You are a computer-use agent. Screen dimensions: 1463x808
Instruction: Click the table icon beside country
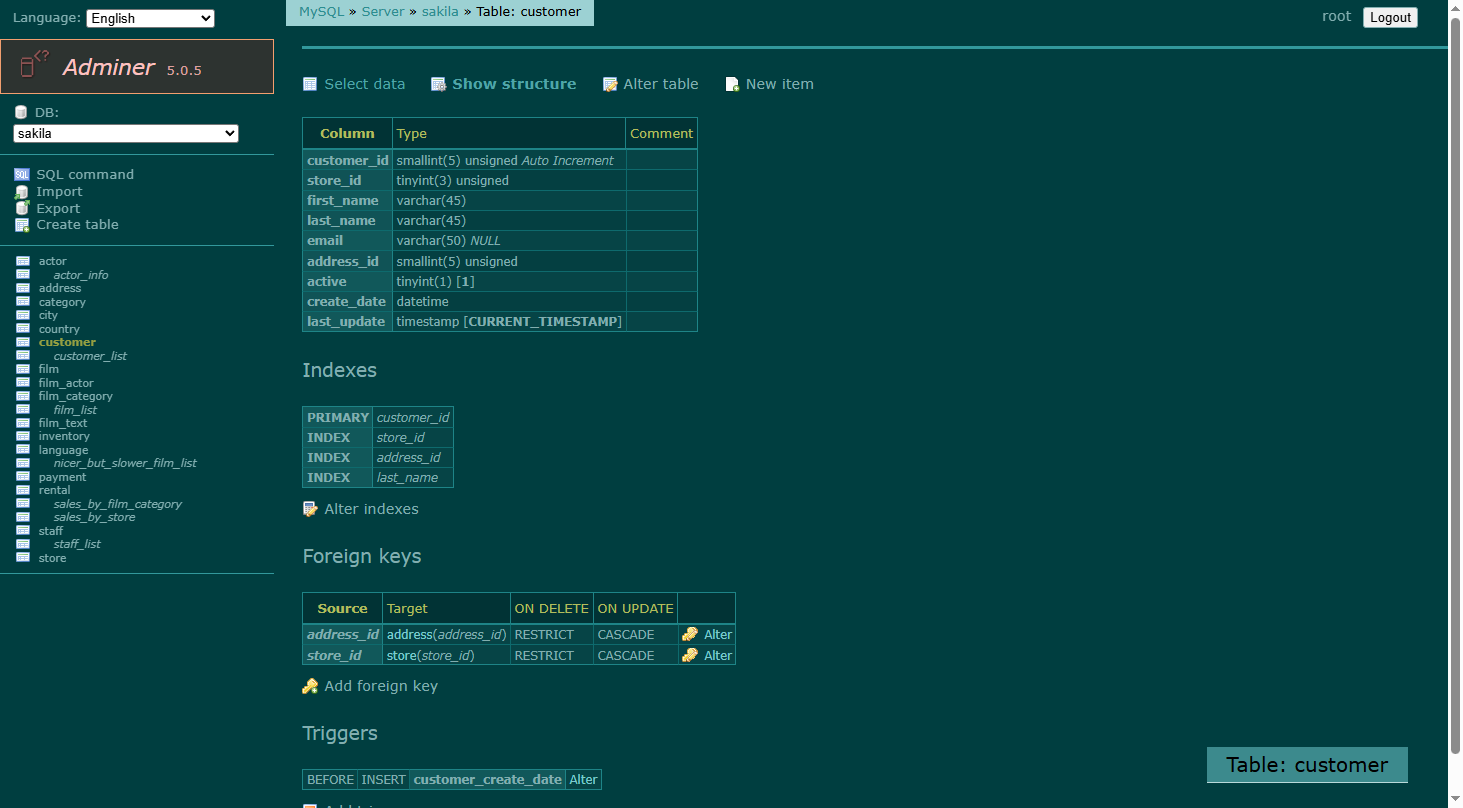tap(22, 329)
